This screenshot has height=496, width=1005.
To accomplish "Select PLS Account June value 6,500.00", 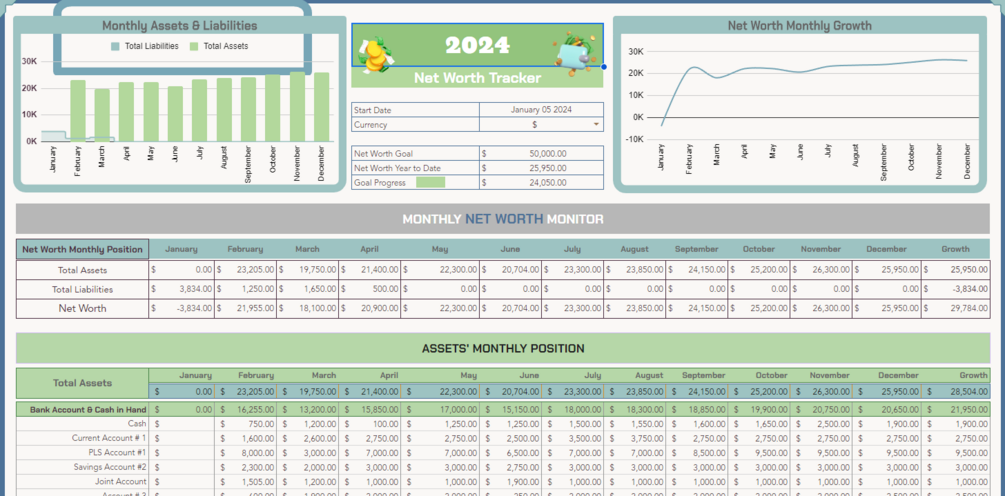I will click(511, 452).
